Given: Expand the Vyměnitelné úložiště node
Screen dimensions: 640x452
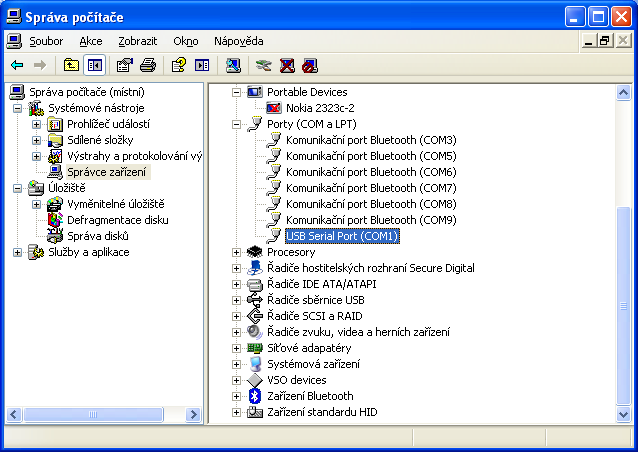Looking at the screenshot, I should 36,204.
